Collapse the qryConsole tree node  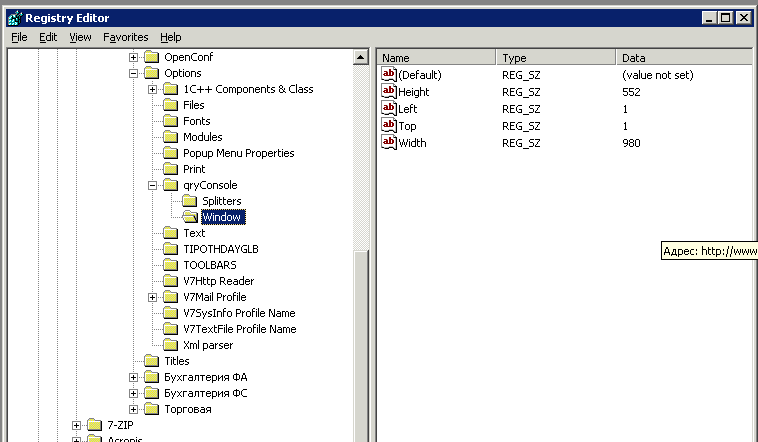coord(153,185)
